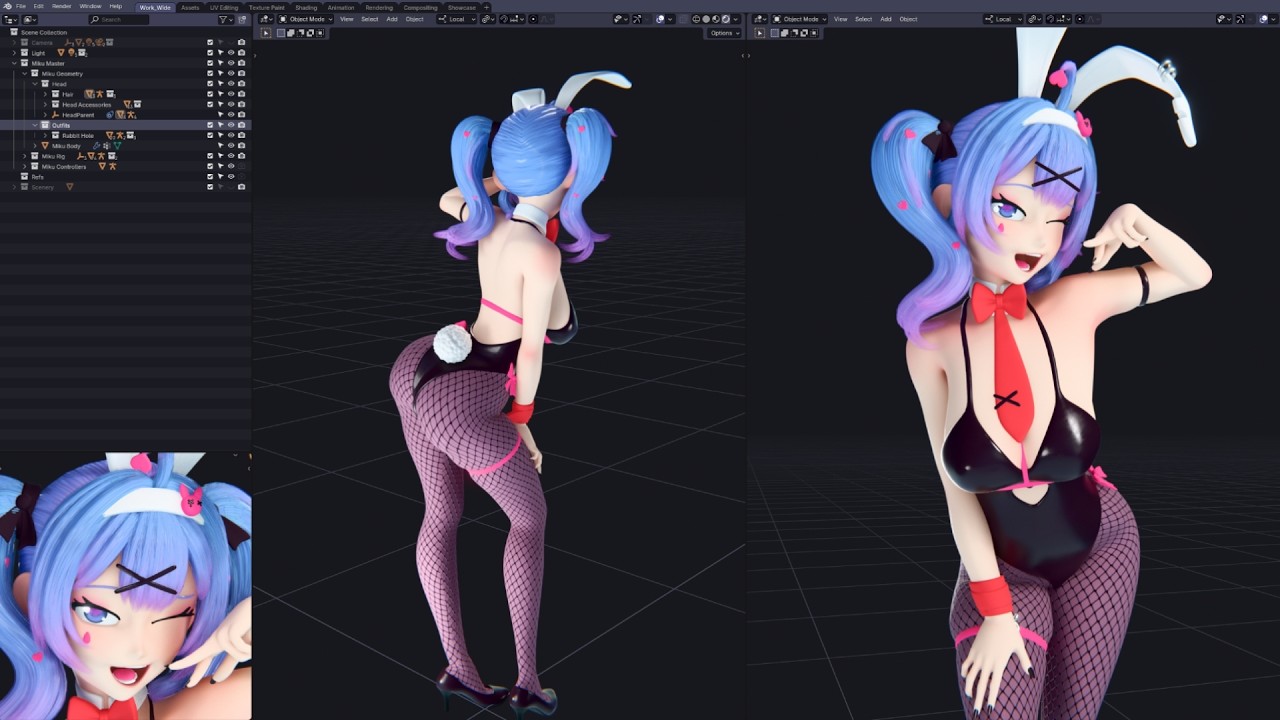Uncheck the Hair collection checkbox
Screen dimensions: 1280x720
pyautogui.click(x=210, y=94)
